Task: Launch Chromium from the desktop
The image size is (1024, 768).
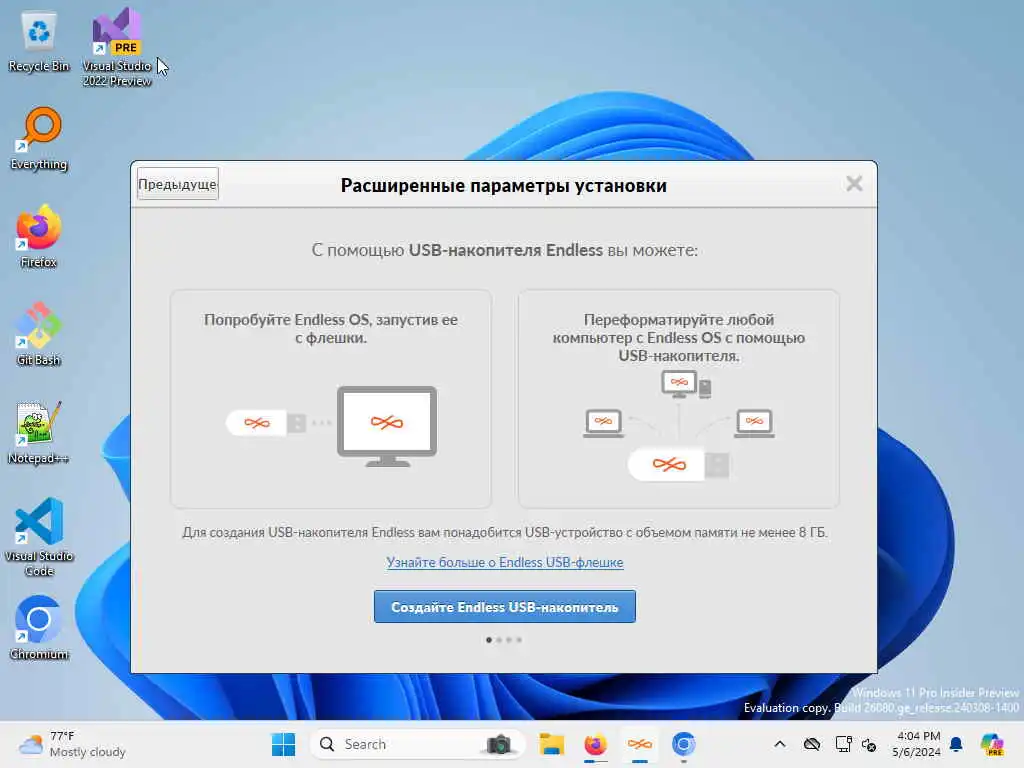Action: (39, 628)
